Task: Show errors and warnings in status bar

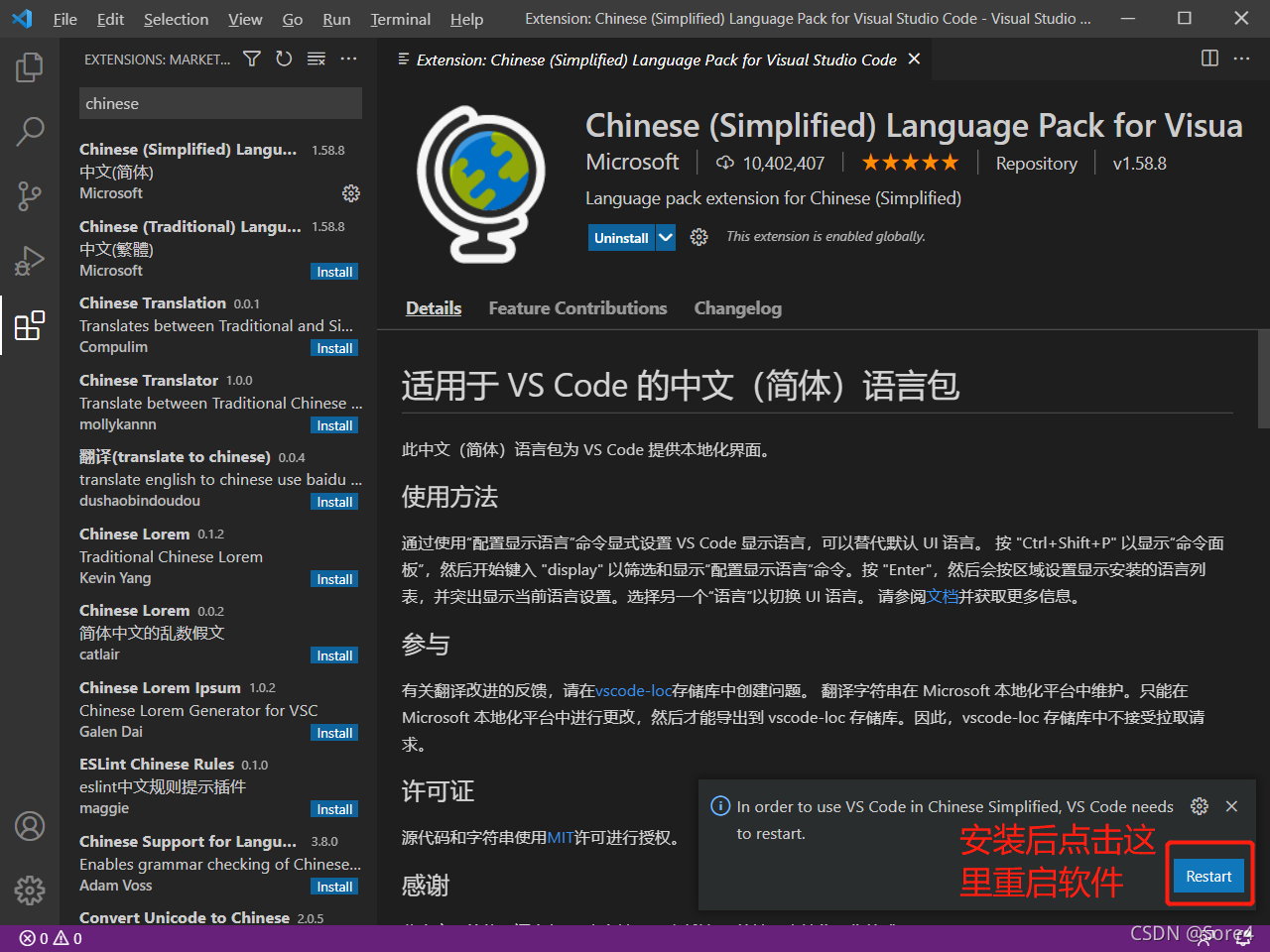Action: click(51, 938)
